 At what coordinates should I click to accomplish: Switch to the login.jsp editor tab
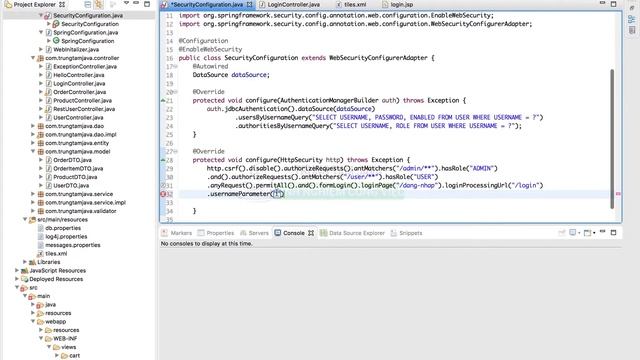398,4
